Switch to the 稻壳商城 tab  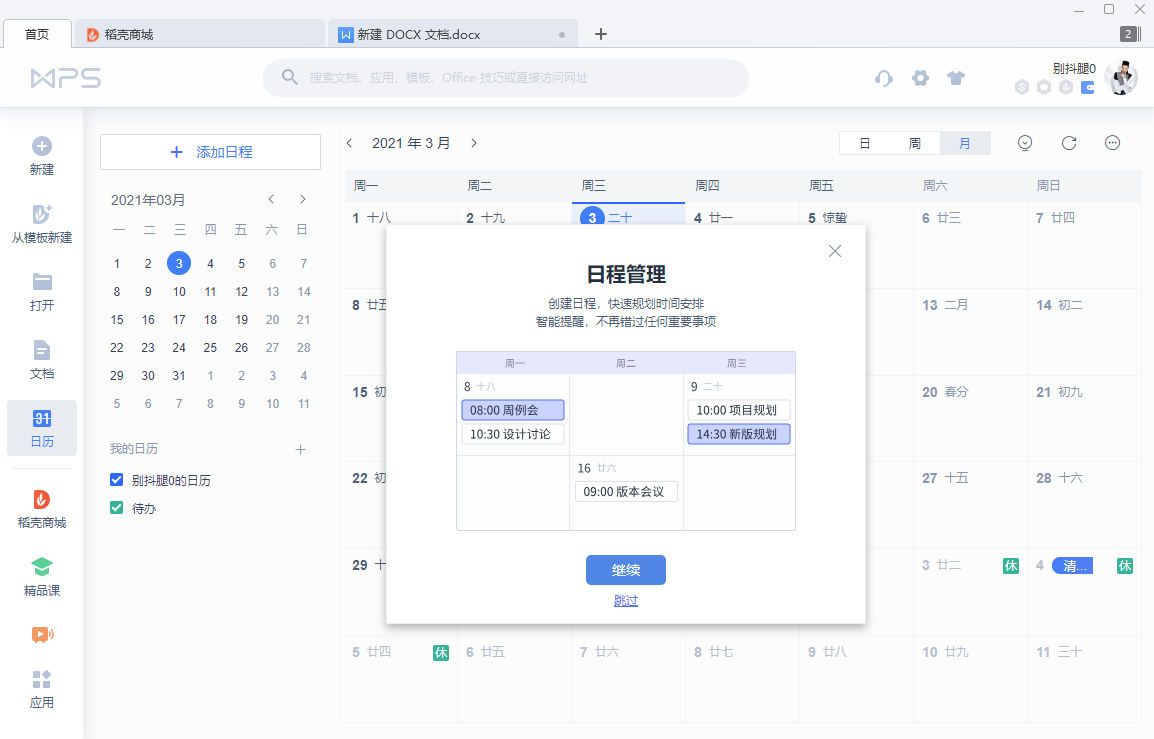[x=200, y=35]
